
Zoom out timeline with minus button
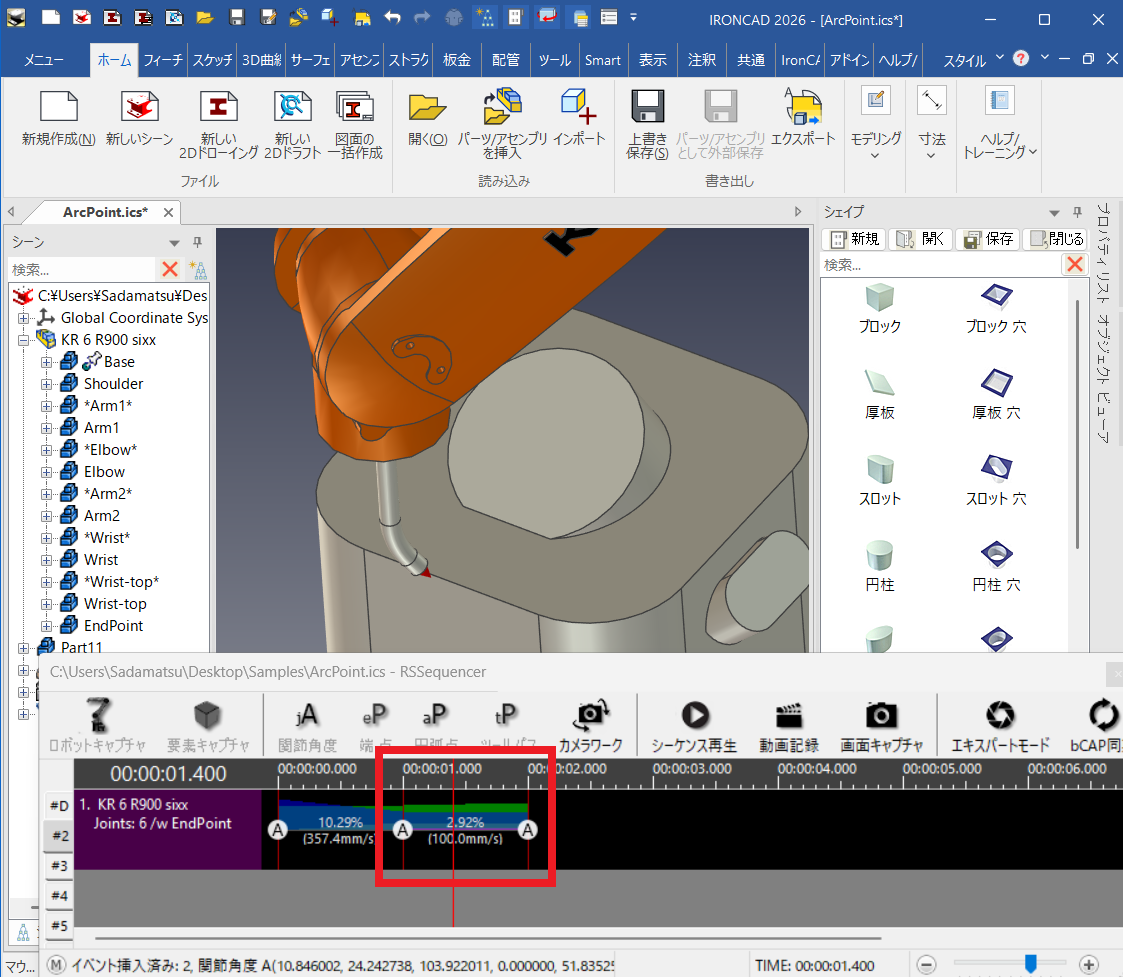coord(926,965)
